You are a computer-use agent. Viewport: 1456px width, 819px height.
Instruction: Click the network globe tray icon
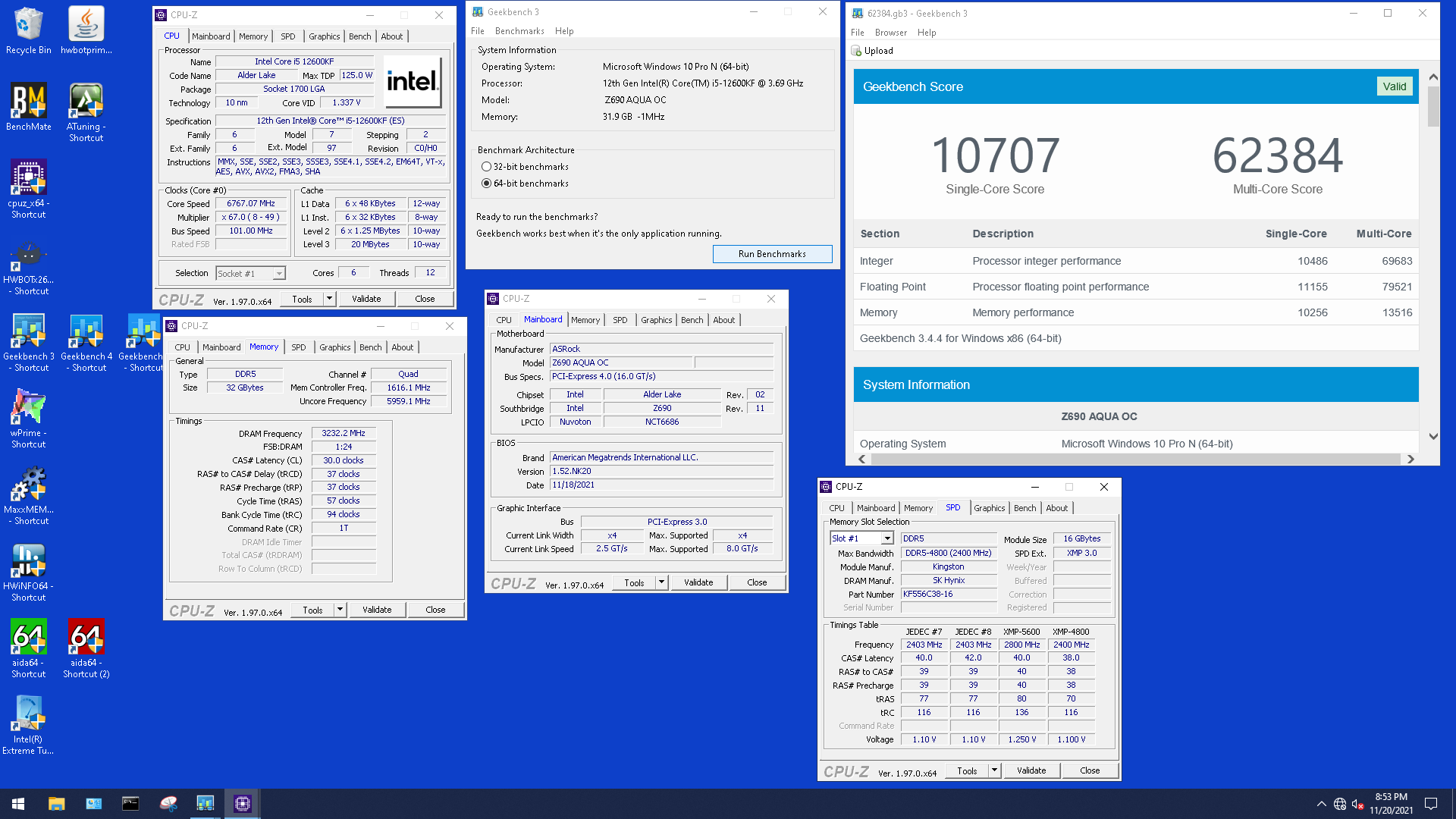(1340, 804)
